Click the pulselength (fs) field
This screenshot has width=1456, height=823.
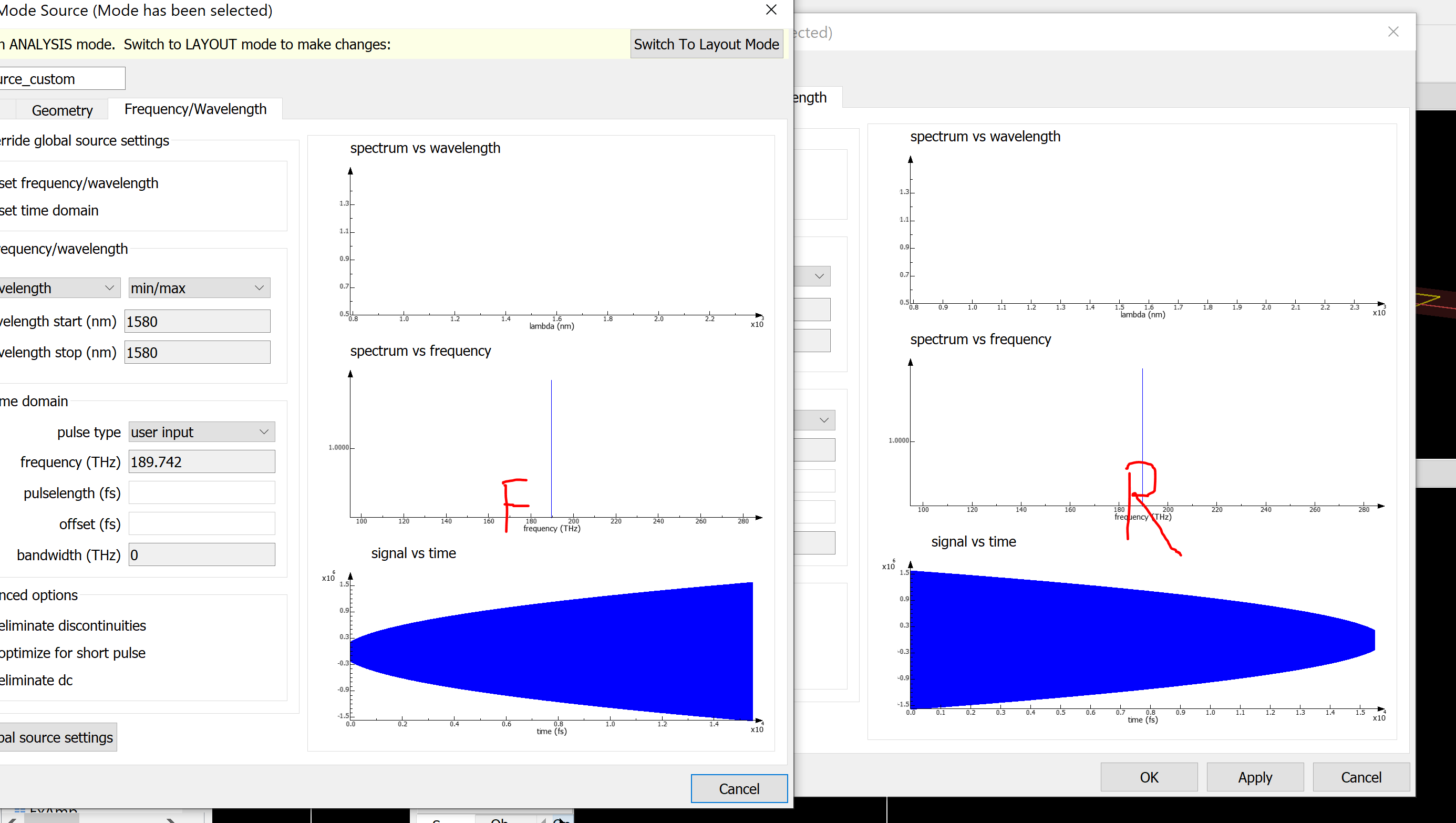pyautogui.click(x=201, y=493)
